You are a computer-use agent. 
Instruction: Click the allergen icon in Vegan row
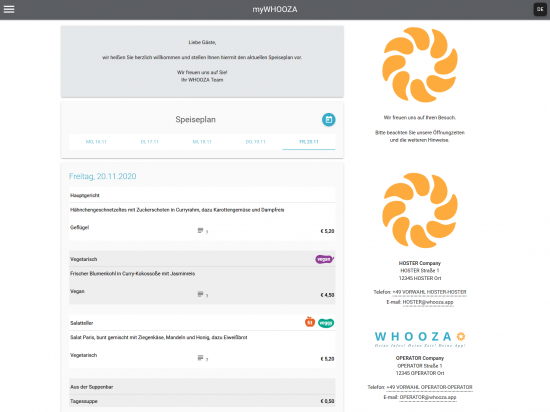pos(201,294)
